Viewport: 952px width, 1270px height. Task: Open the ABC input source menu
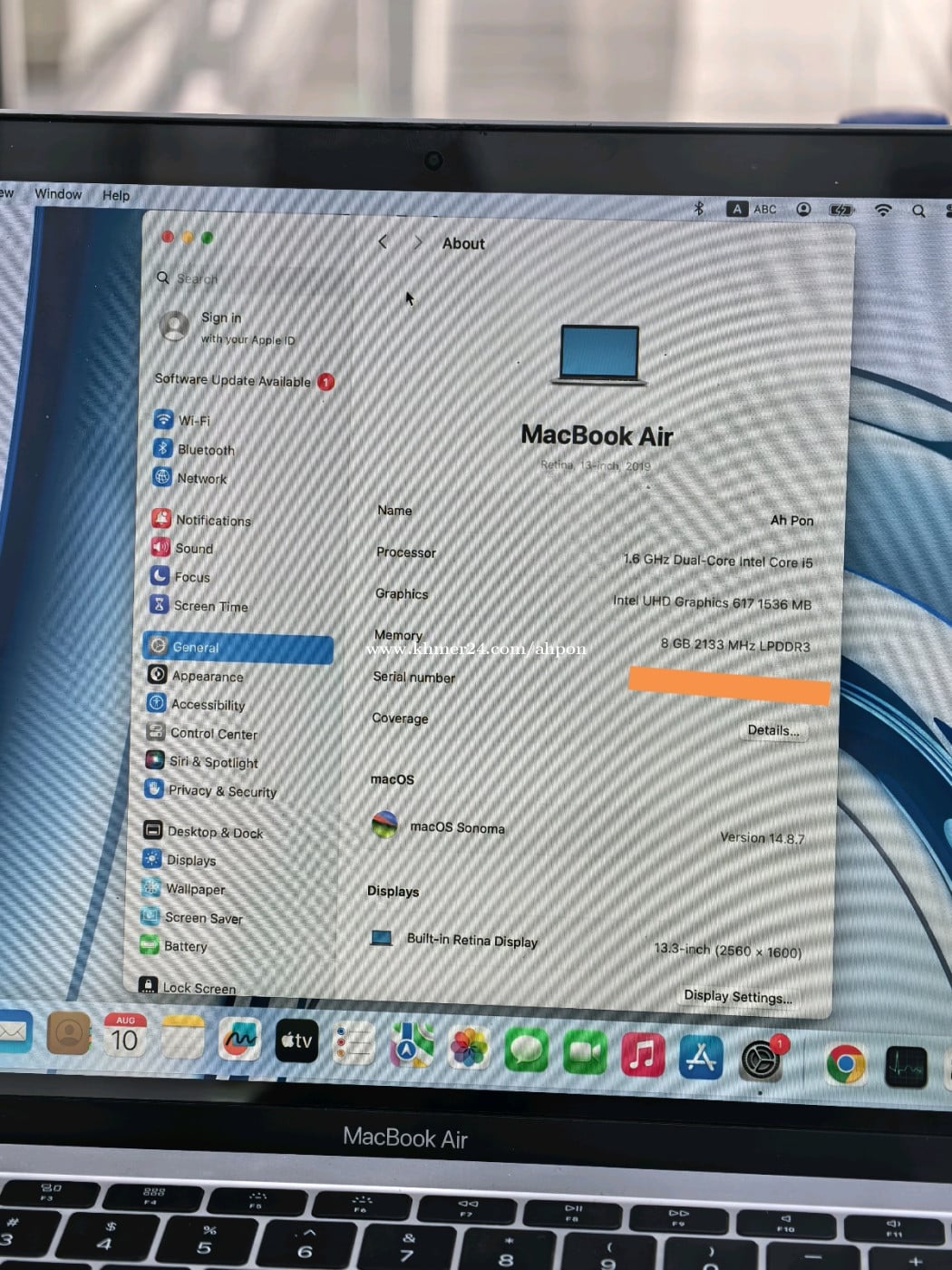pyautogui.click(x=752, y=209)
